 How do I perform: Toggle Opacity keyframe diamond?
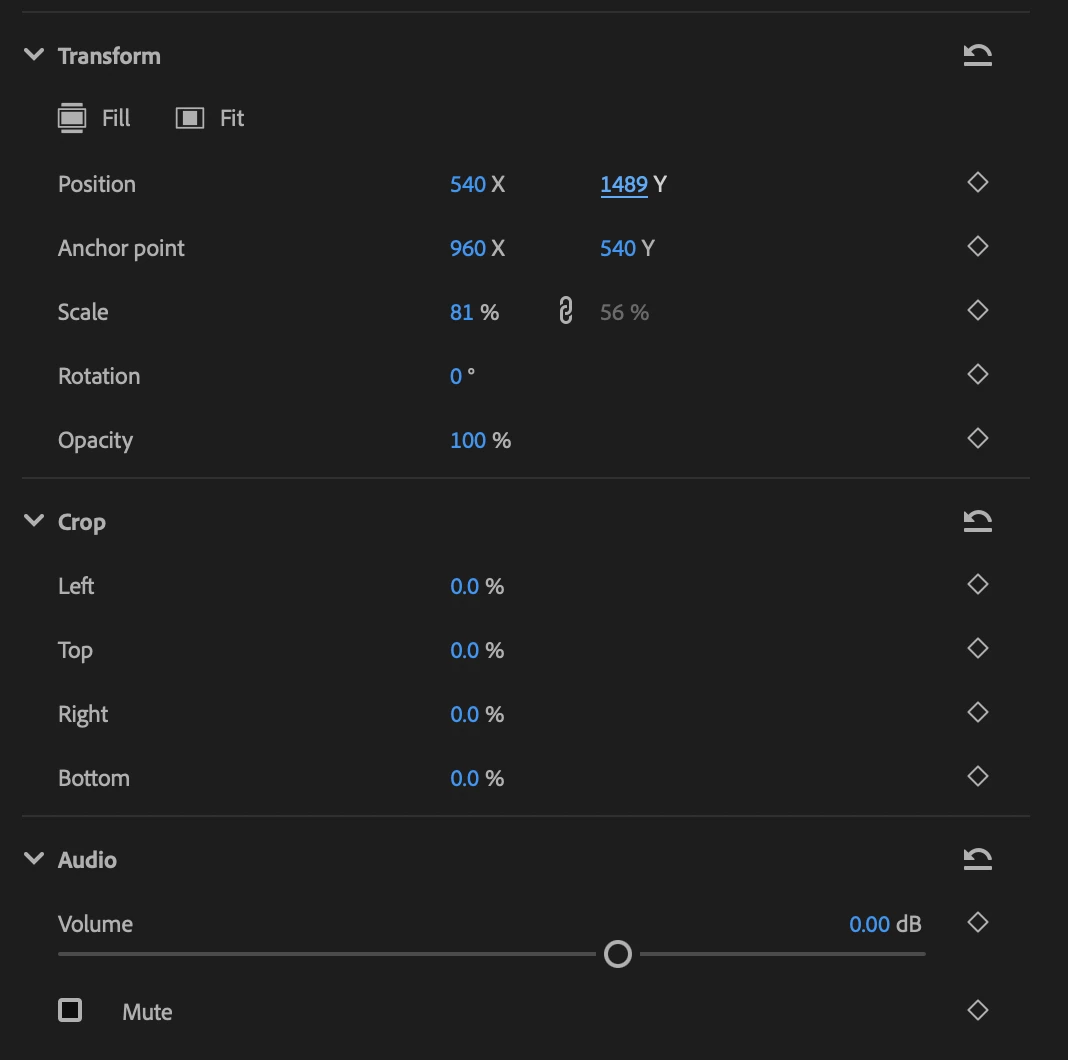pos(977,439)
